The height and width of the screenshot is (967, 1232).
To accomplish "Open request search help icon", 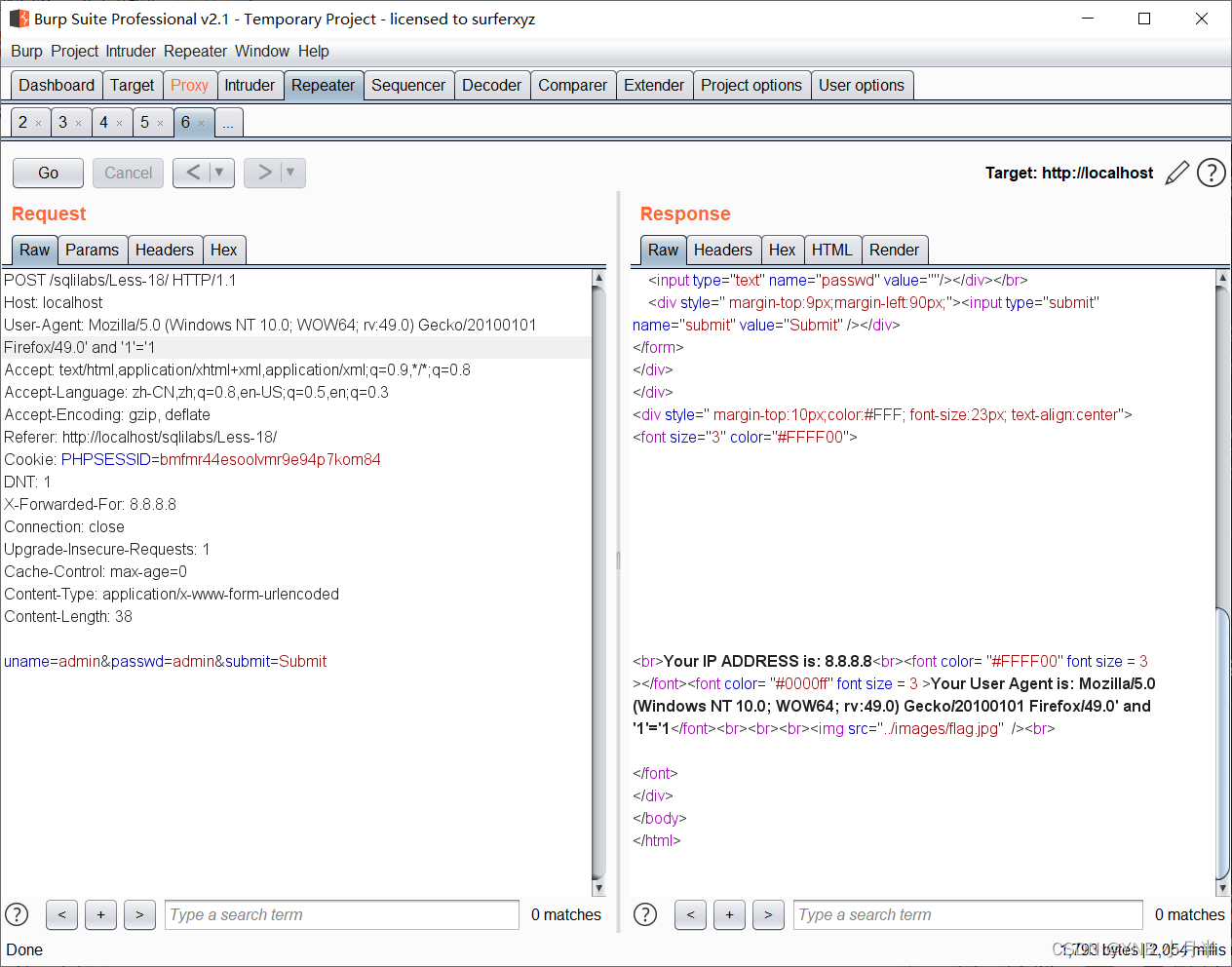I will pyautogui.click(x=17, y=914).
